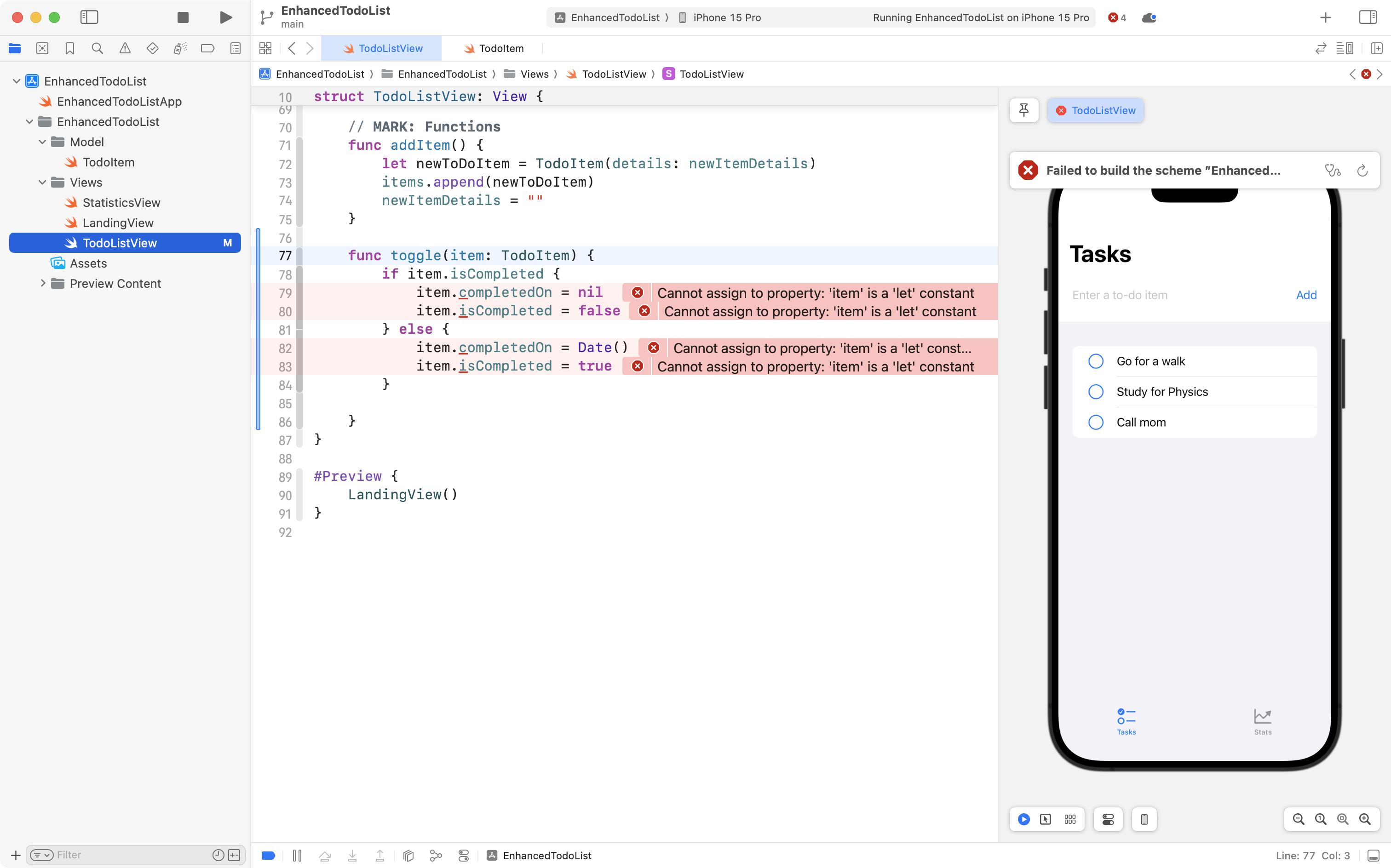
Task: Check off the Go for a walk task
Action: point(1095,360)
